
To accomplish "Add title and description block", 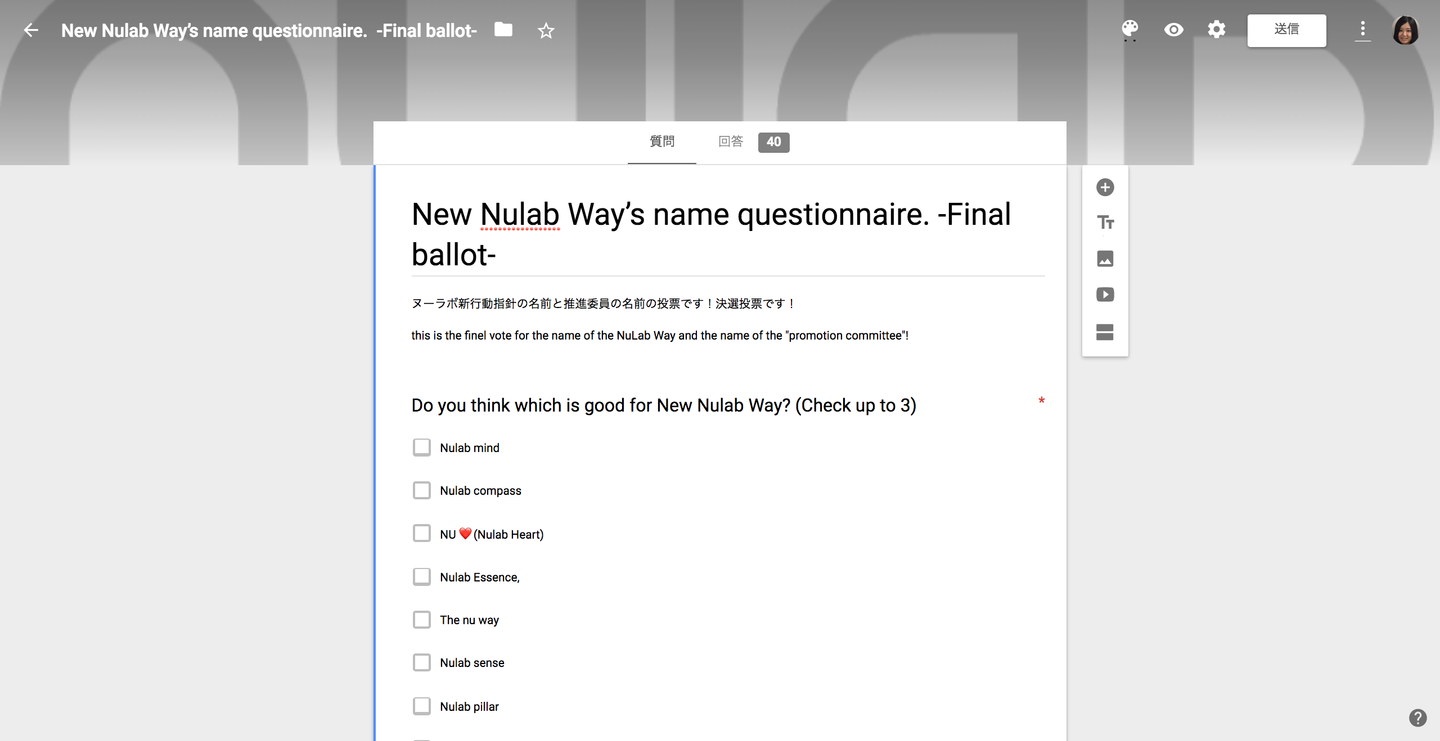I will (1105, 223).
